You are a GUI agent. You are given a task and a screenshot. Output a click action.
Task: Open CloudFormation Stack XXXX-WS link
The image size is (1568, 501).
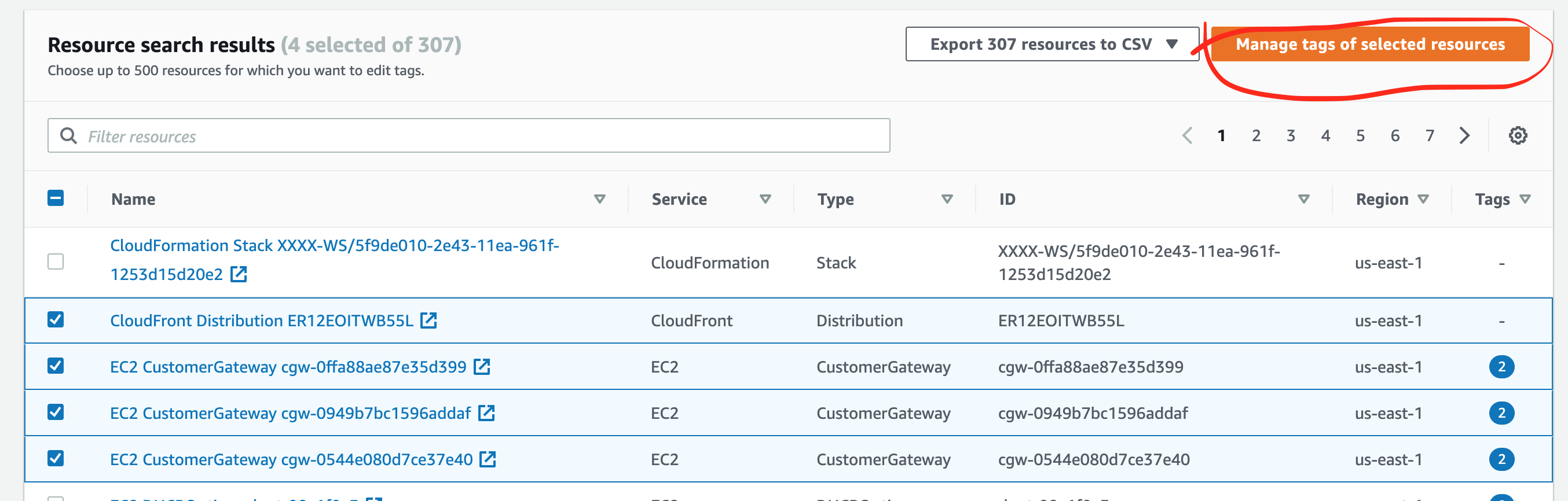point(334,260)
